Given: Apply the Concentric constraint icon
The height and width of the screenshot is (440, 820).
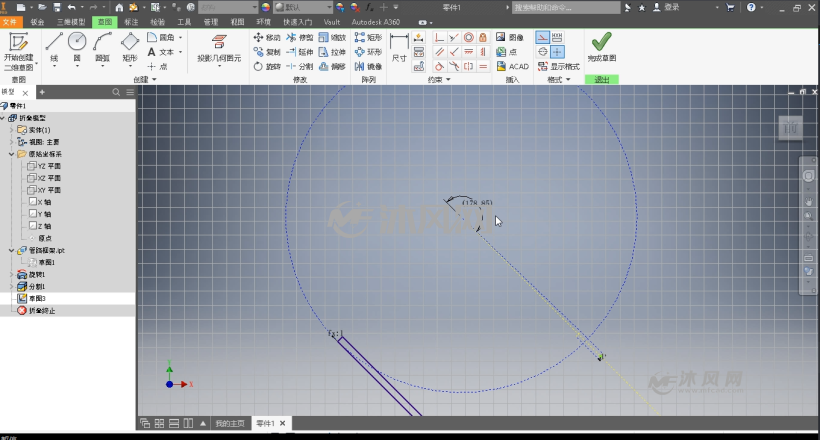Looking at the screenshot, I should pos(469,37).
